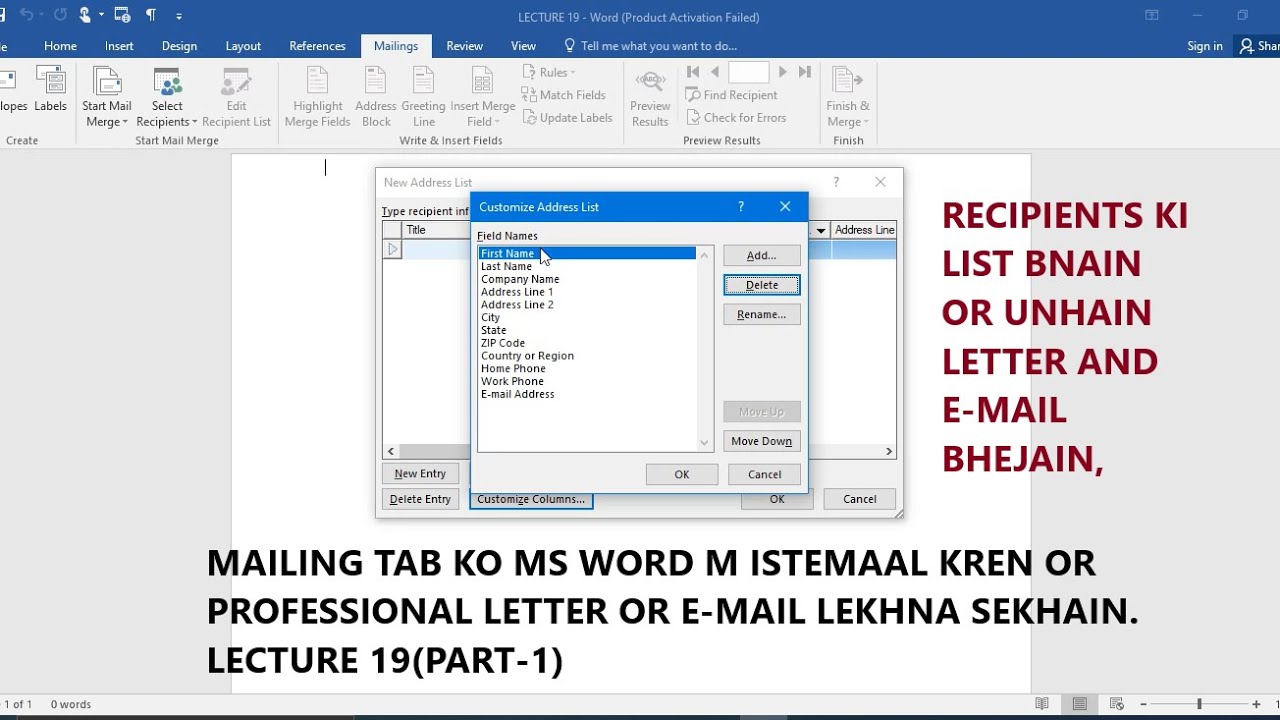Select Address Line 1 field
The width and height of the screenshot is (1280, 720).
[587, 292]
